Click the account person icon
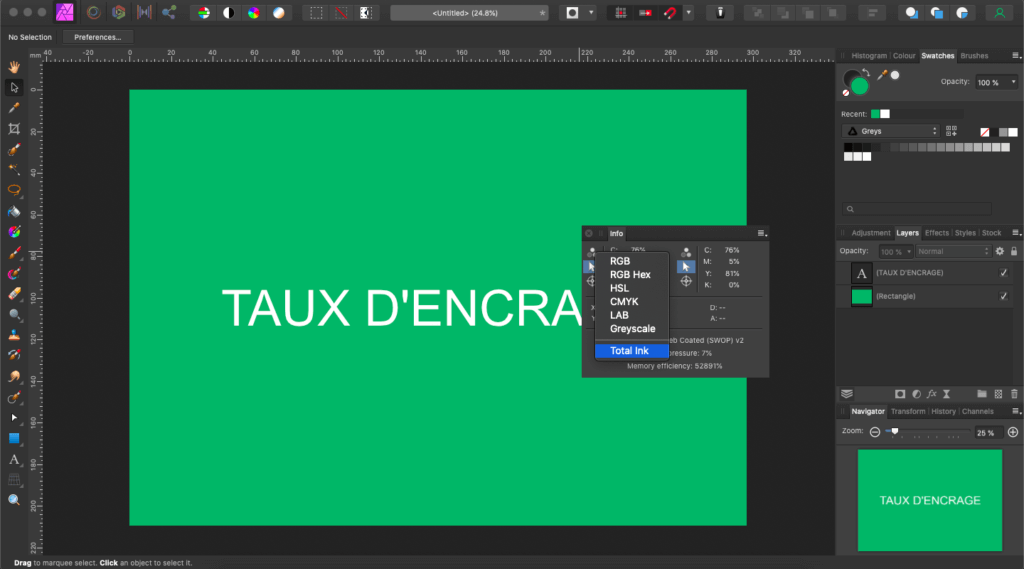 click(x=999, y=13)
